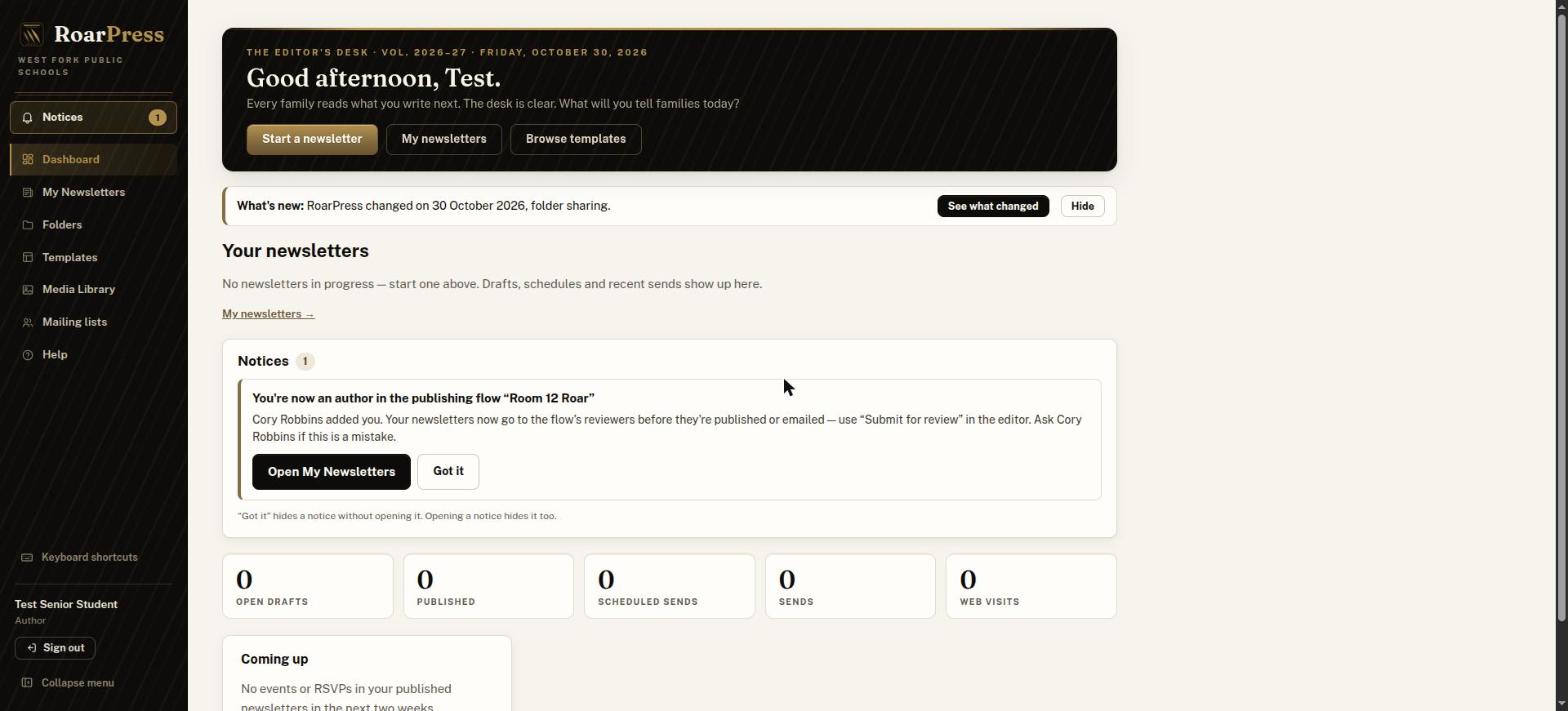Click the Notices bell icon
Screen dimensions: 1568x711
(27, 118)
